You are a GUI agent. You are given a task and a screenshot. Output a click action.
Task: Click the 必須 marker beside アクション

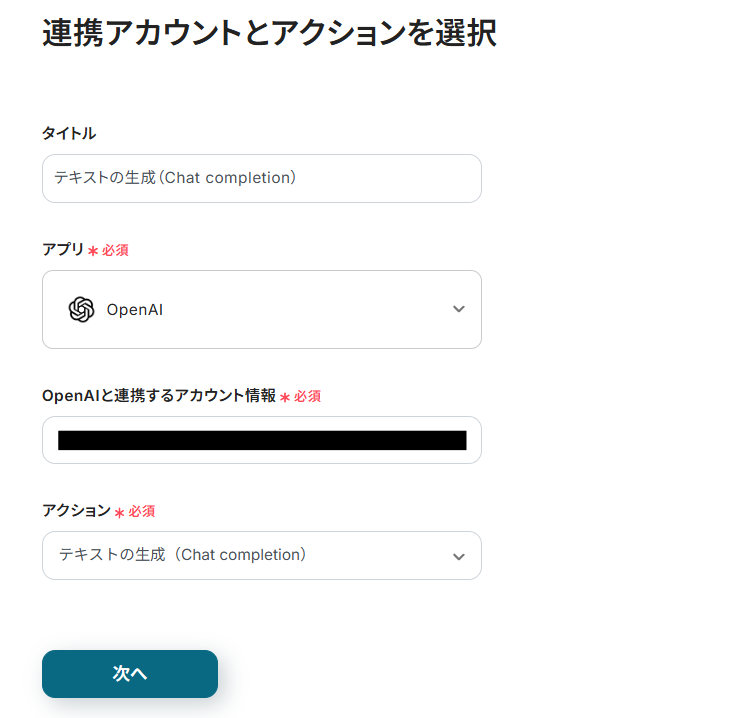[141, 511]
